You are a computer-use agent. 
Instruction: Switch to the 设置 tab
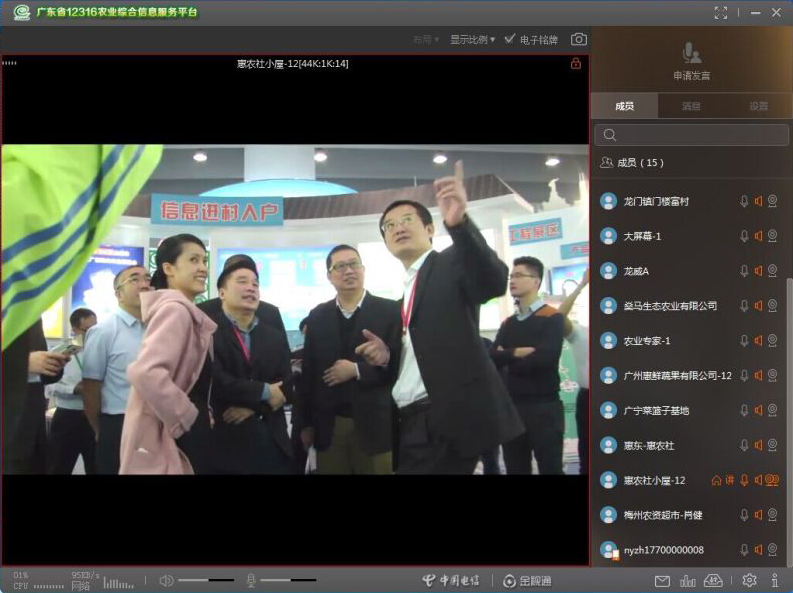click(758, 106)
